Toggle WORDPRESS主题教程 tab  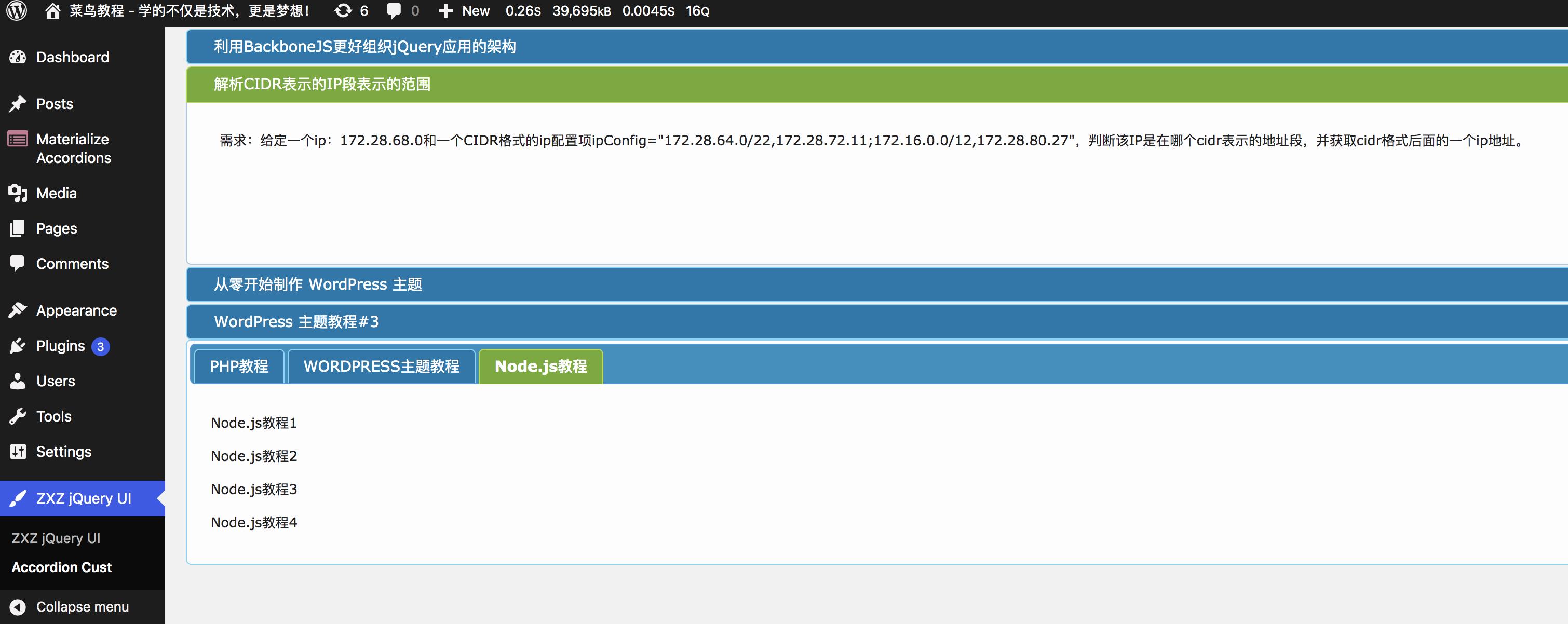(382, 366)
